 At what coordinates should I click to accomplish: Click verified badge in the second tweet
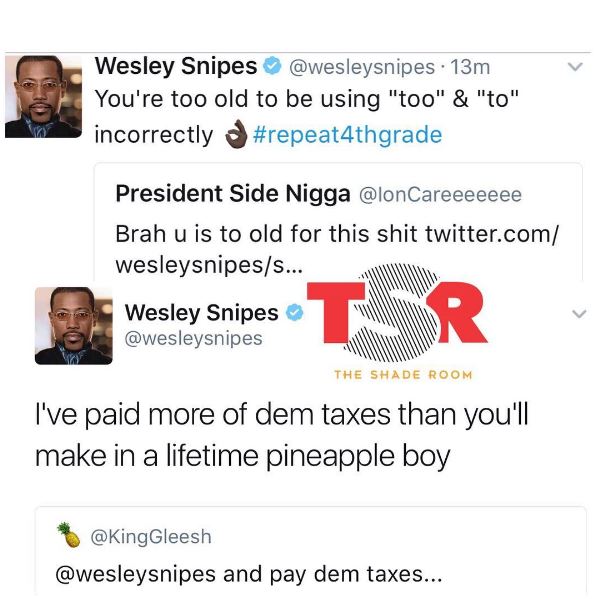(x=295, y=312)
